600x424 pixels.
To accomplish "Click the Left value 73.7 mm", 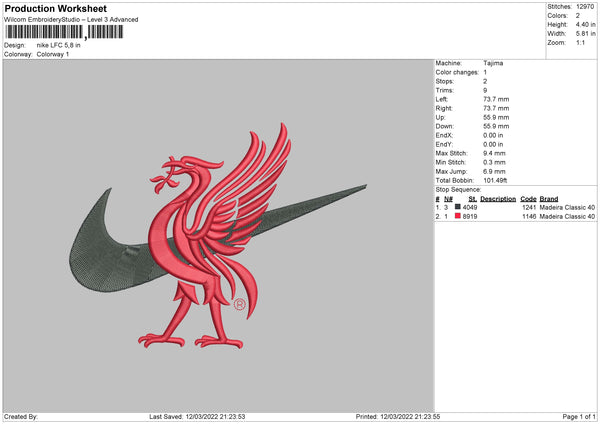I will click(496, 99).
